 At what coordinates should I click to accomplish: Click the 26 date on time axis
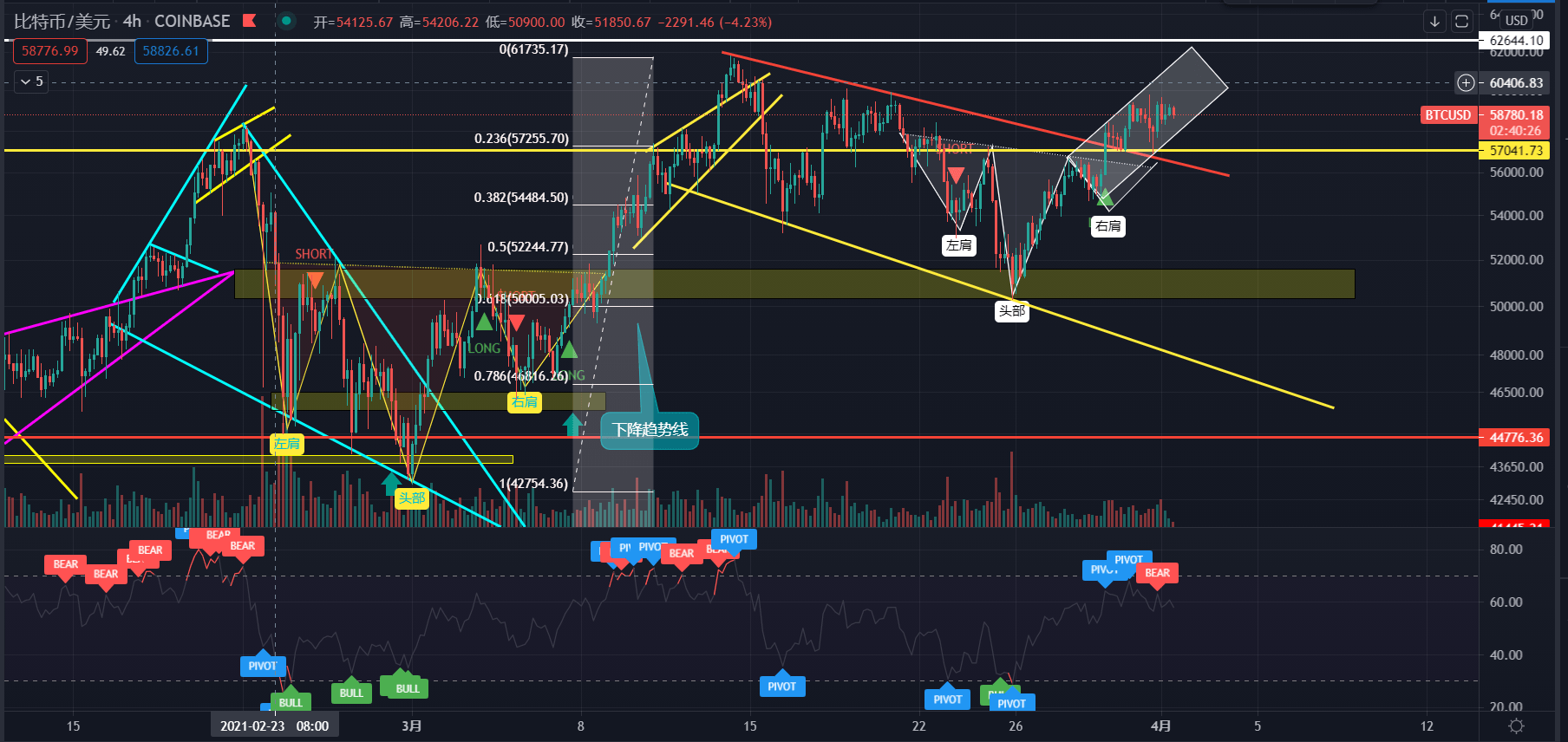coord(1016,726)
